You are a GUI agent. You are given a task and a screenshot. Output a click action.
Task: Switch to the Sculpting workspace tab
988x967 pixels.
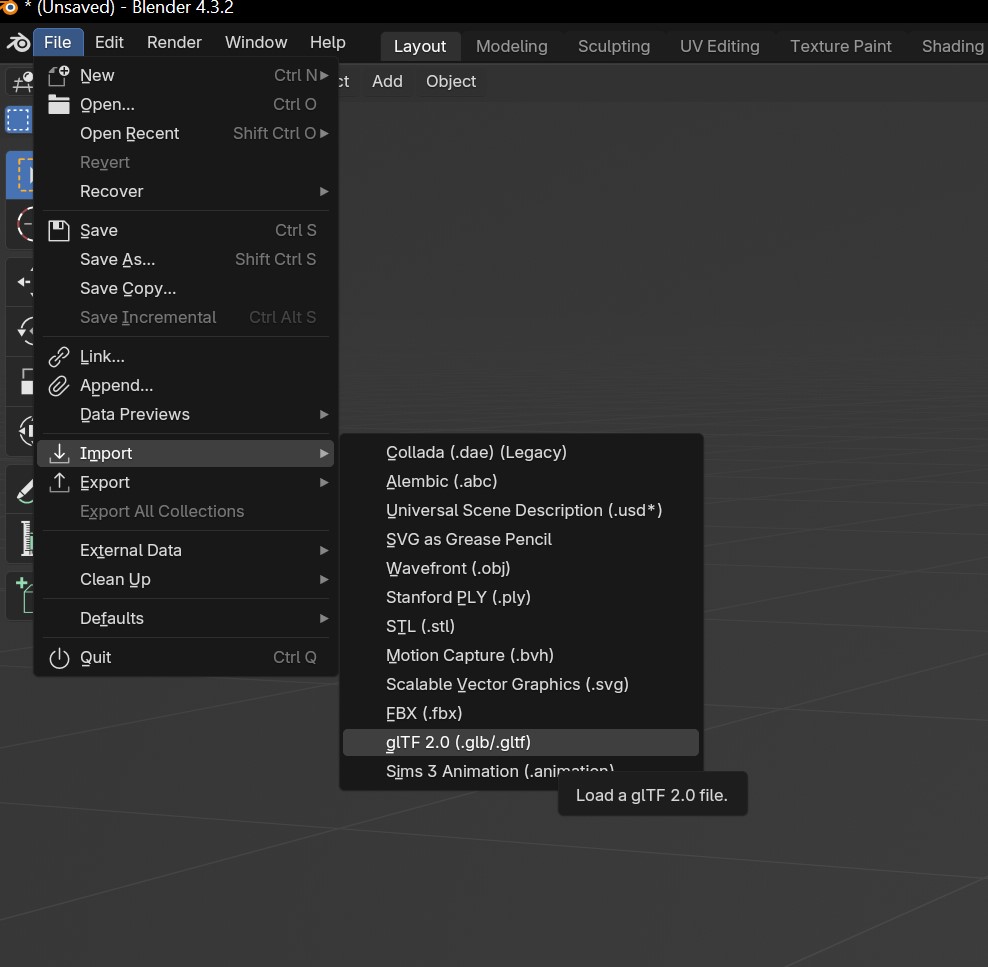coord(614,47)
